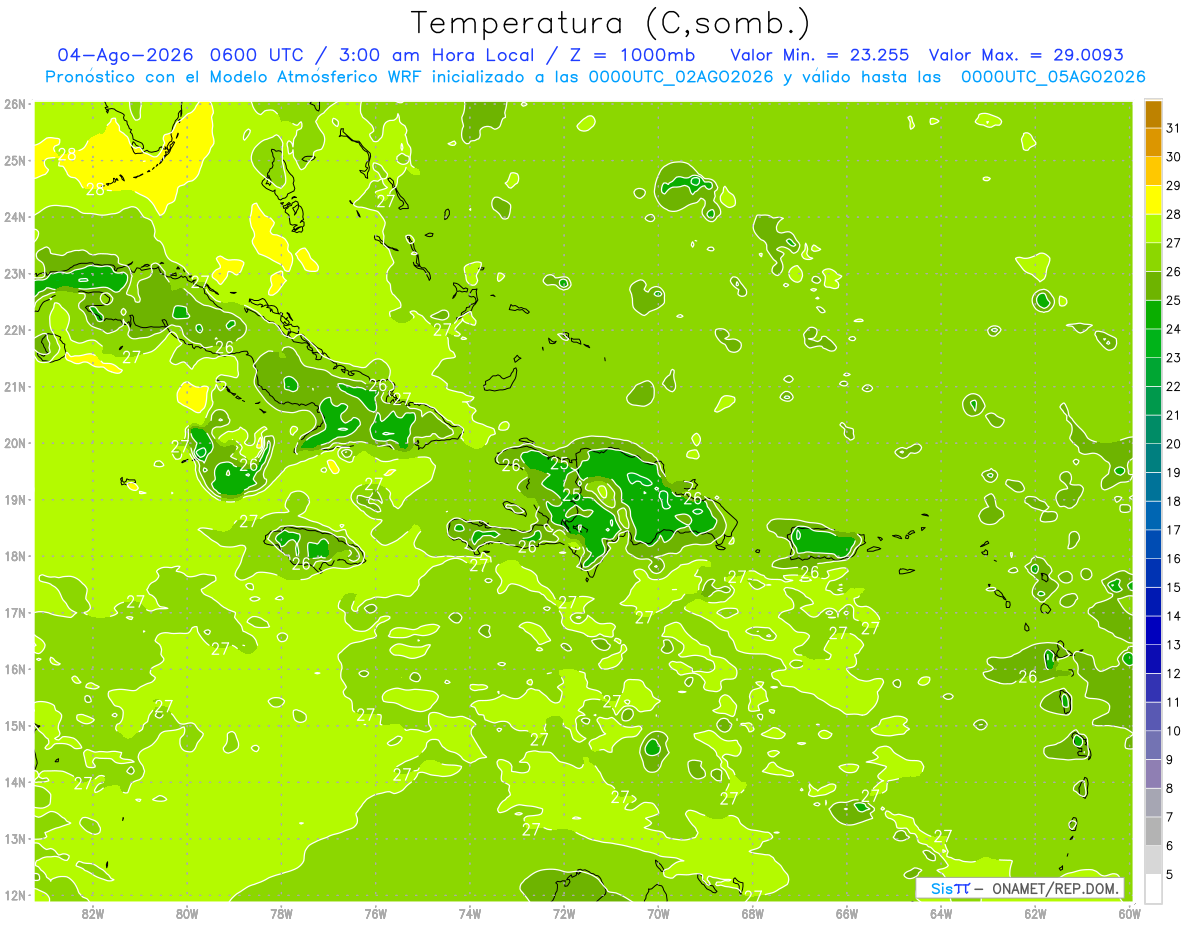Click the "76W" longitude label
Image resolution: width=1200 pixels, height=927 pixels.
click(x=375, y=913)
